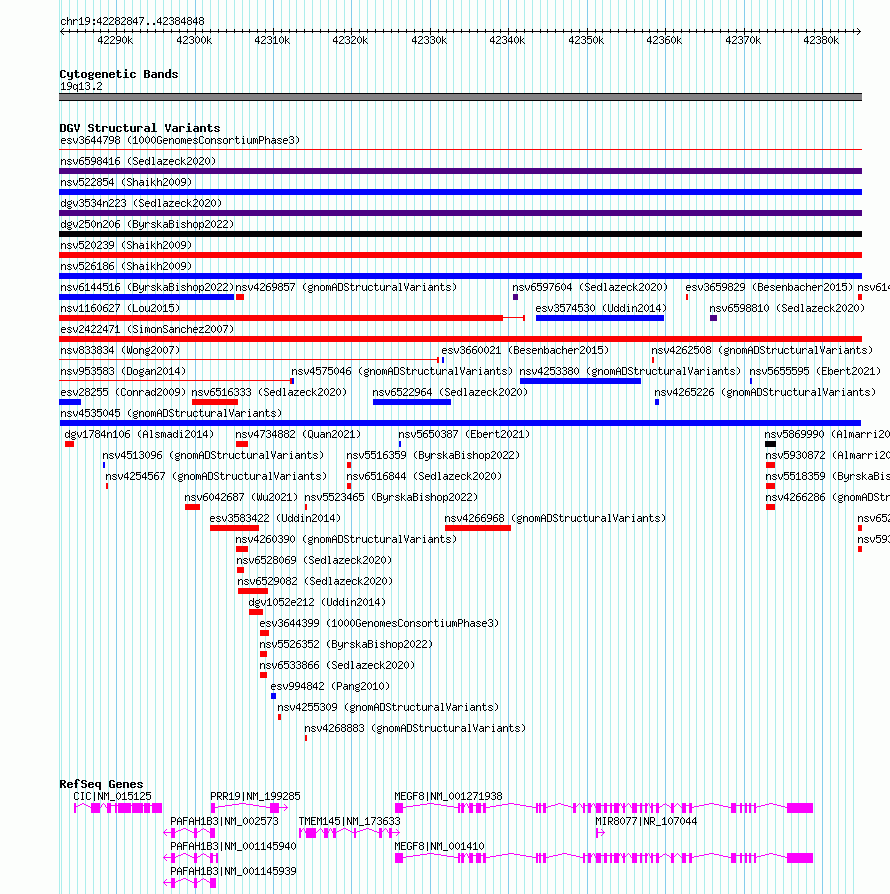Open MEGF8|NM_001271938 gene label

click(x=448, y=797)
